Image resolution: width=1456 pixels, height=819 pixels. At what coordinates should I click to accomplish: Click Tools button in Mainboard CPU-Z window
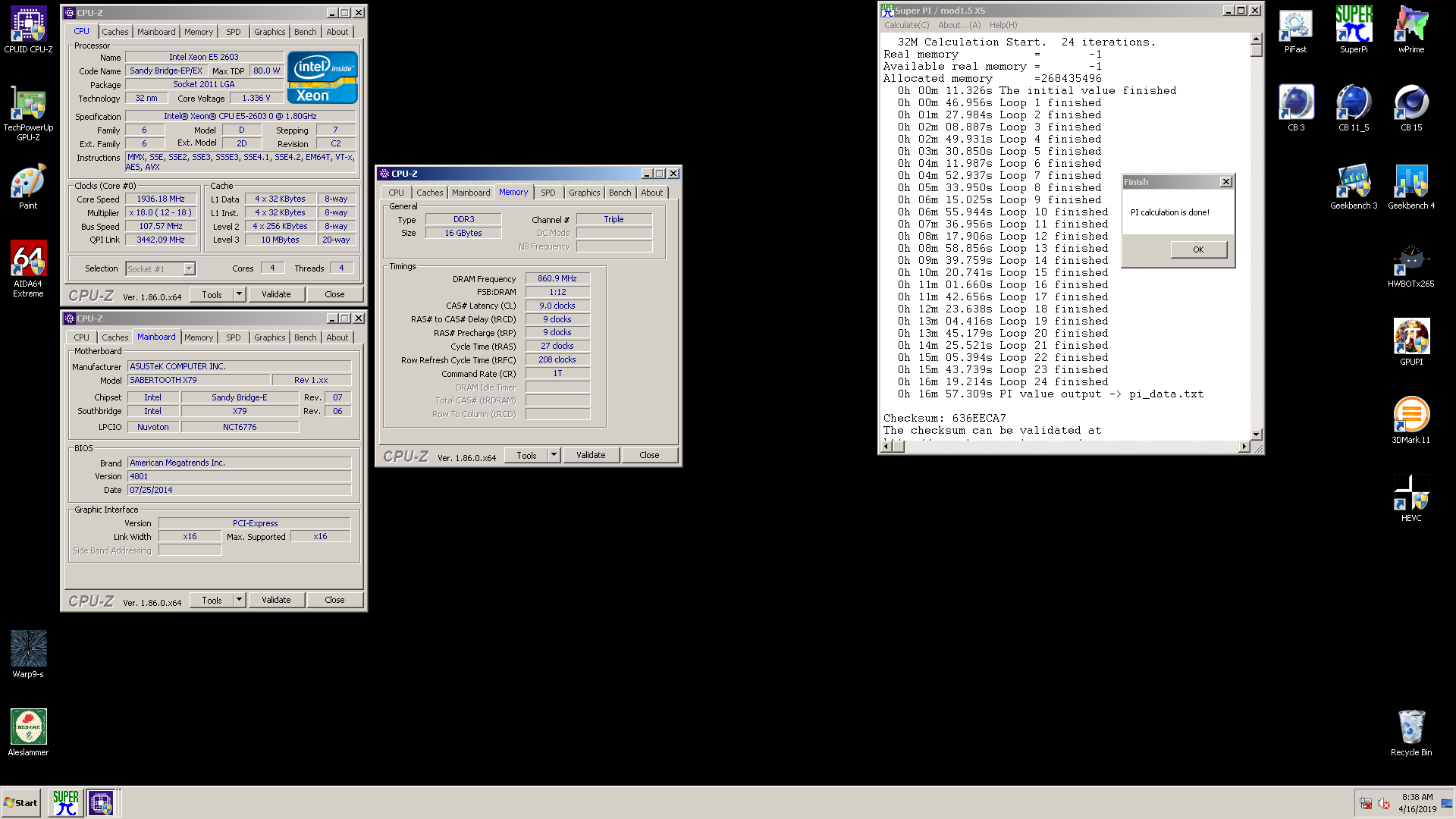coord(212,600)
